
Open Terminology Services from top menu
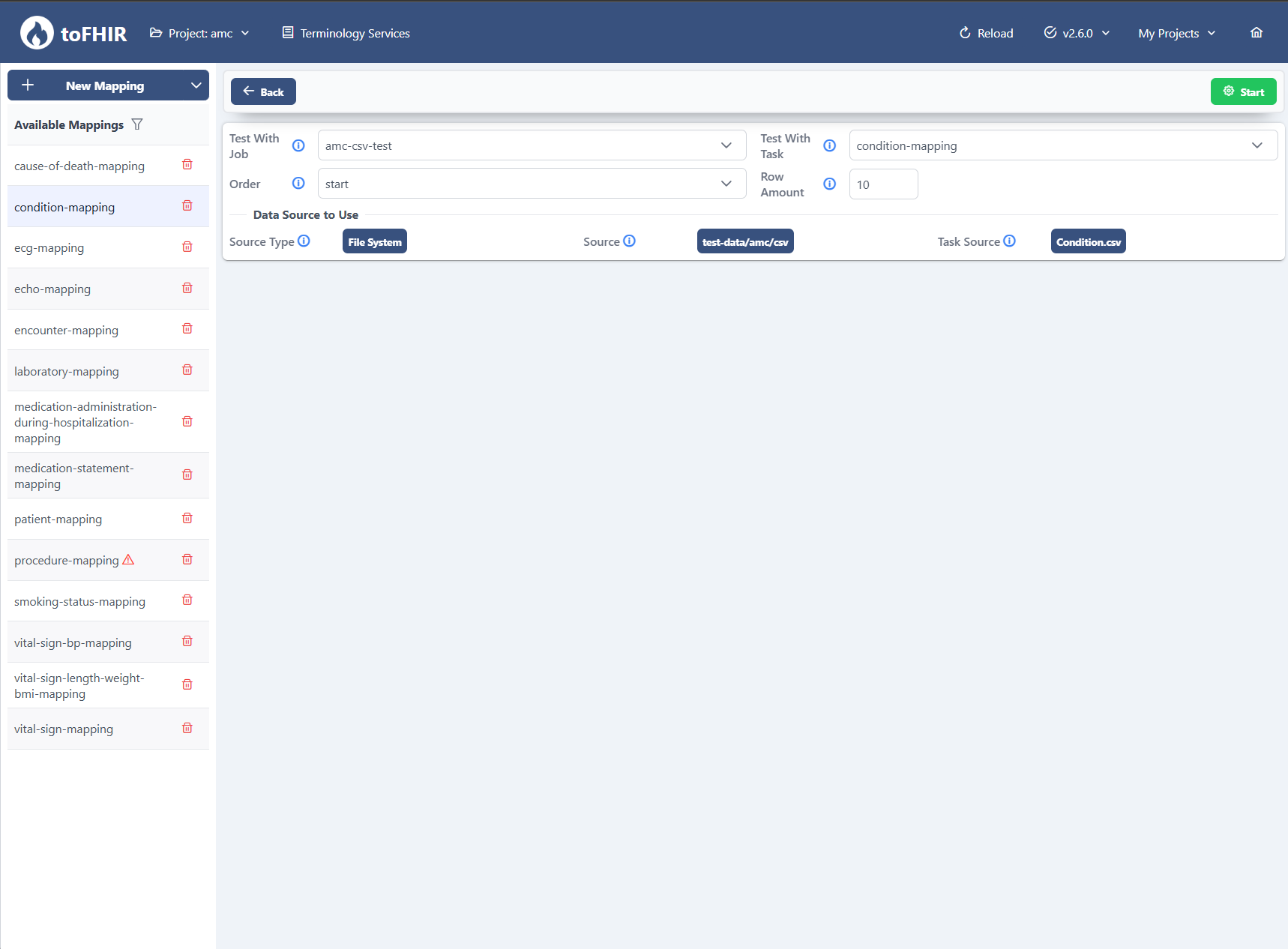346,33
